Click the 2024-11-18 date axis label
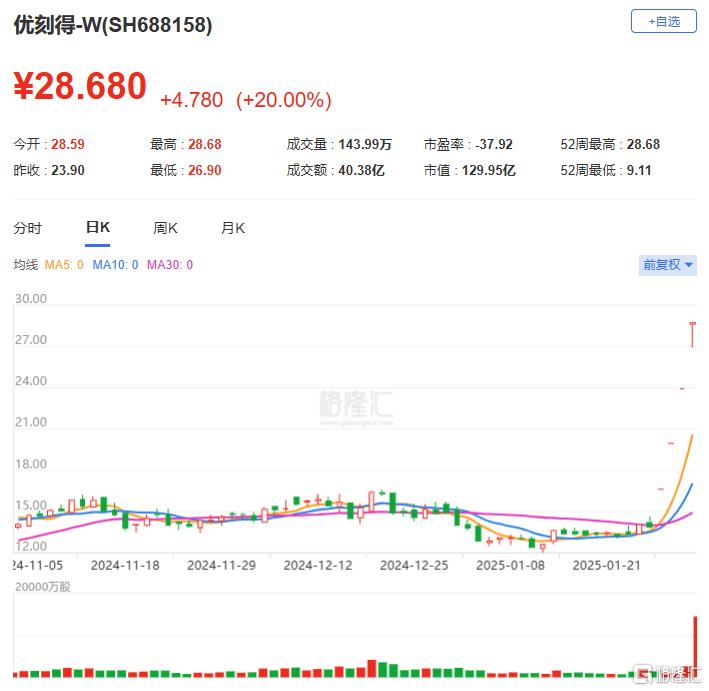This screenshot has height=691, width=709. [125, 565]
